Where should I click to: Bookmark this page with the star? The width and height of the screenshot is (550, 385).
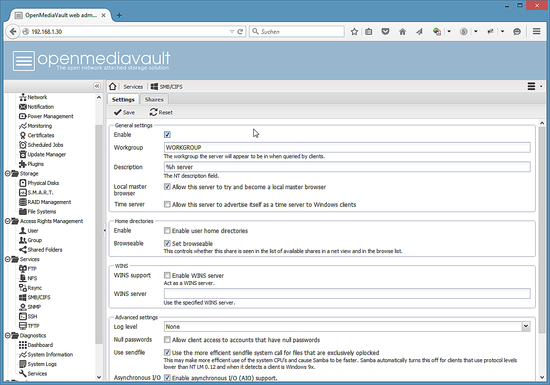[x=354, y=32]
